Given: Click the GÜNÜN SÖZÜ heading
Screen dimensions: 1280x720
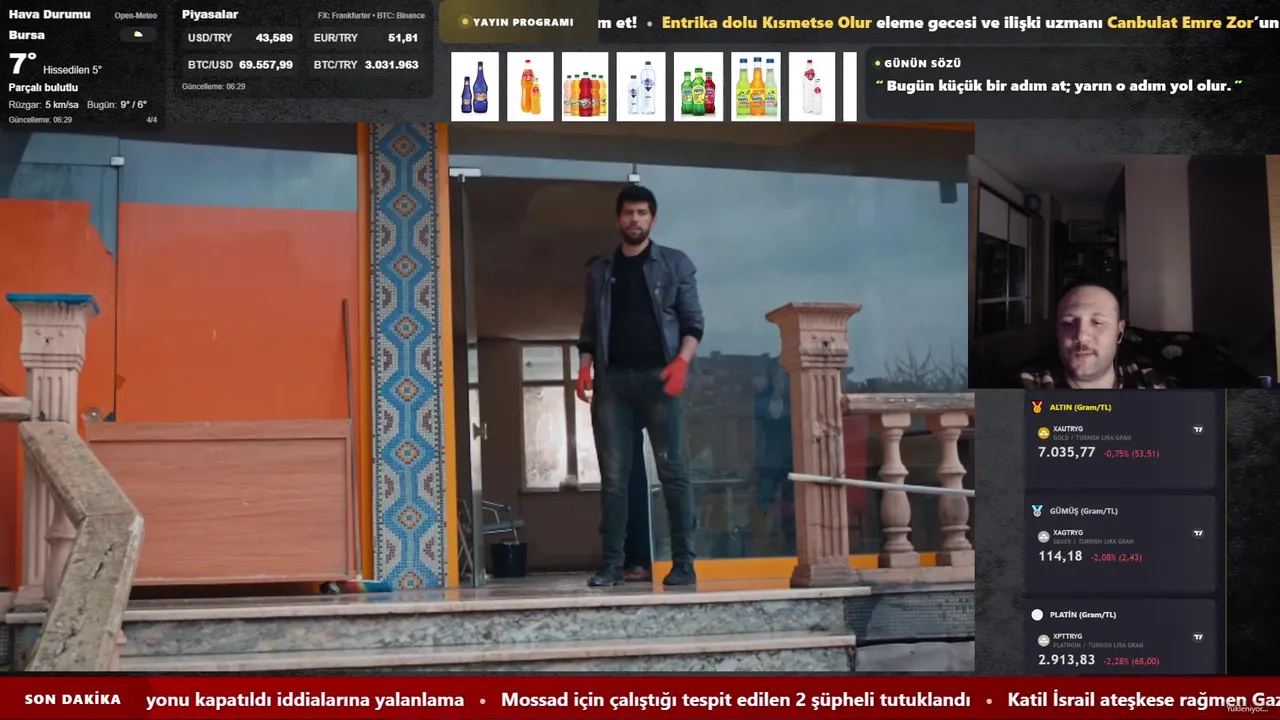Looking at the screenshot, I should 922,63.
